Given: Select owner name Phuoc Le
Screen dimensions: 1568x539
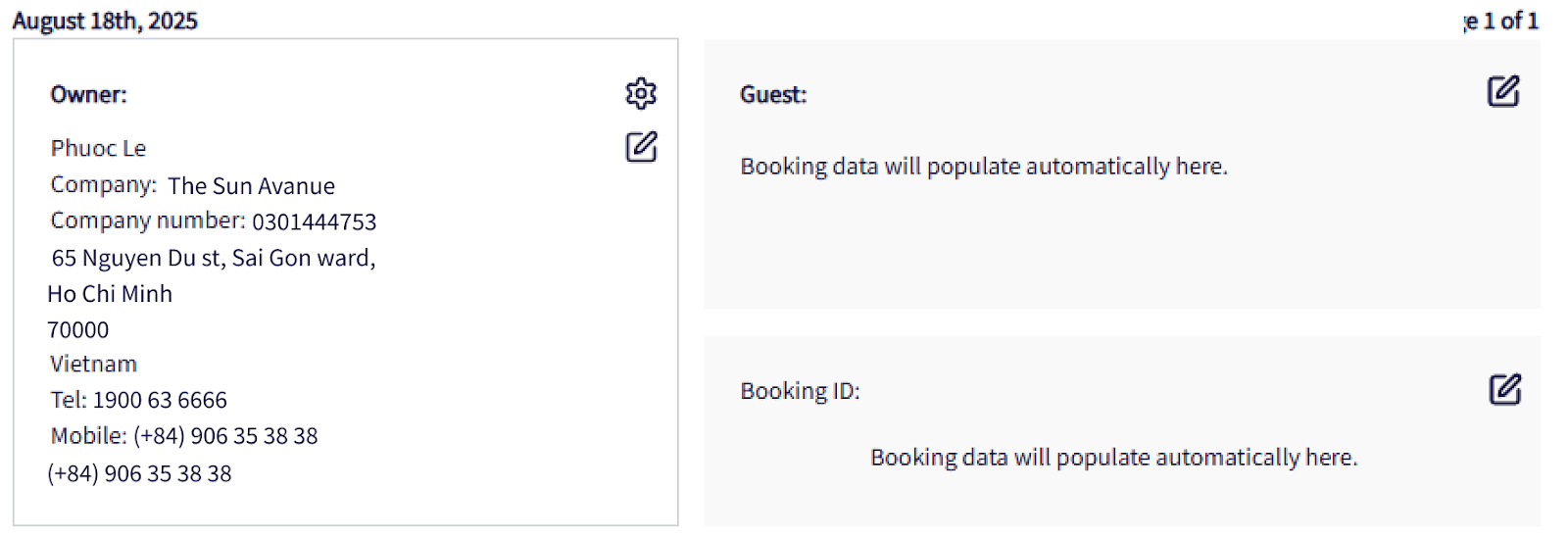Looking at the screenshot, I should 98,149.
